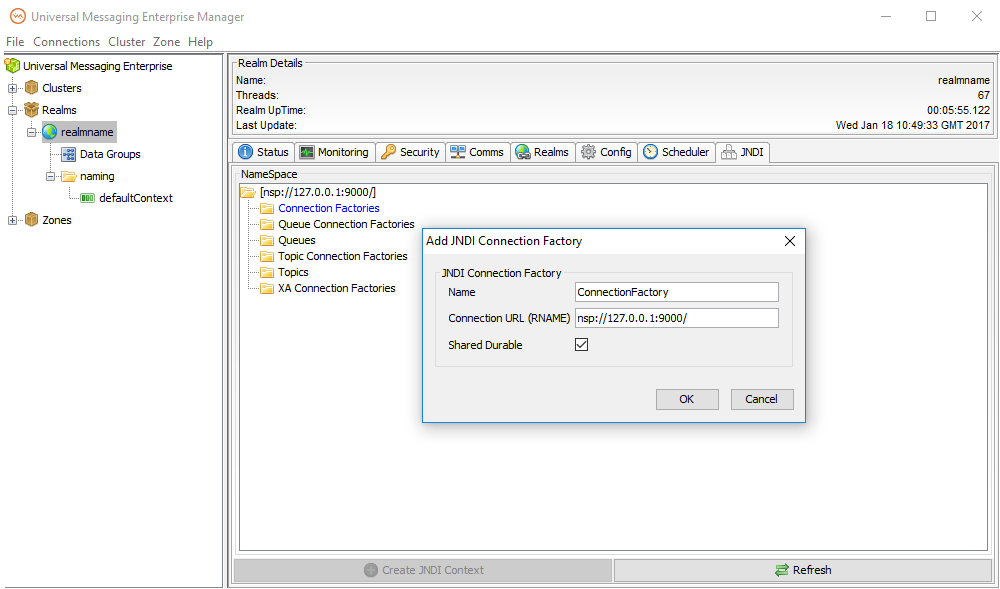Select Queue Connection Factories in the namespace

coord(346,224)
